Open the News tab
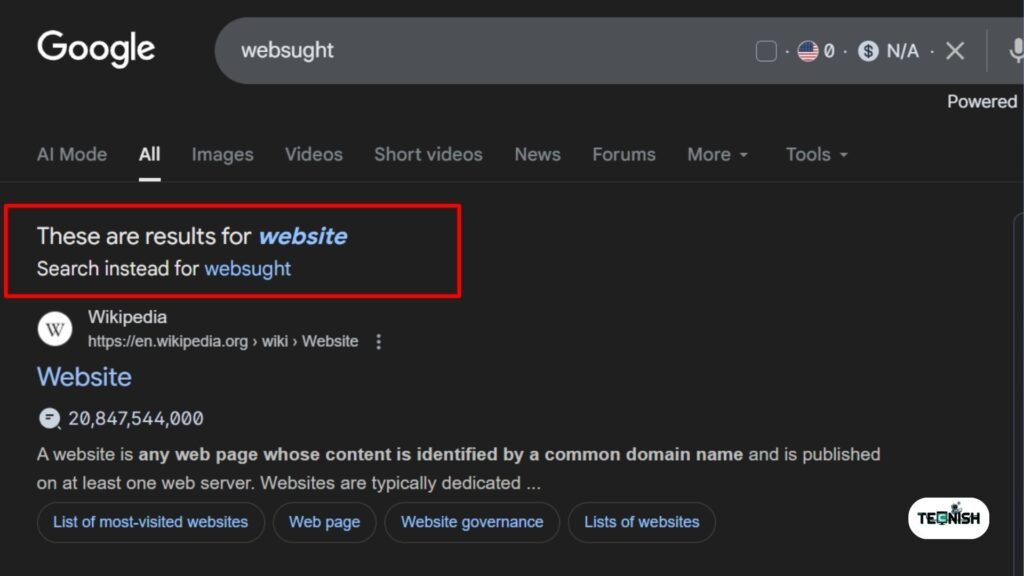Screen dimensions: 1024x576 537,154
